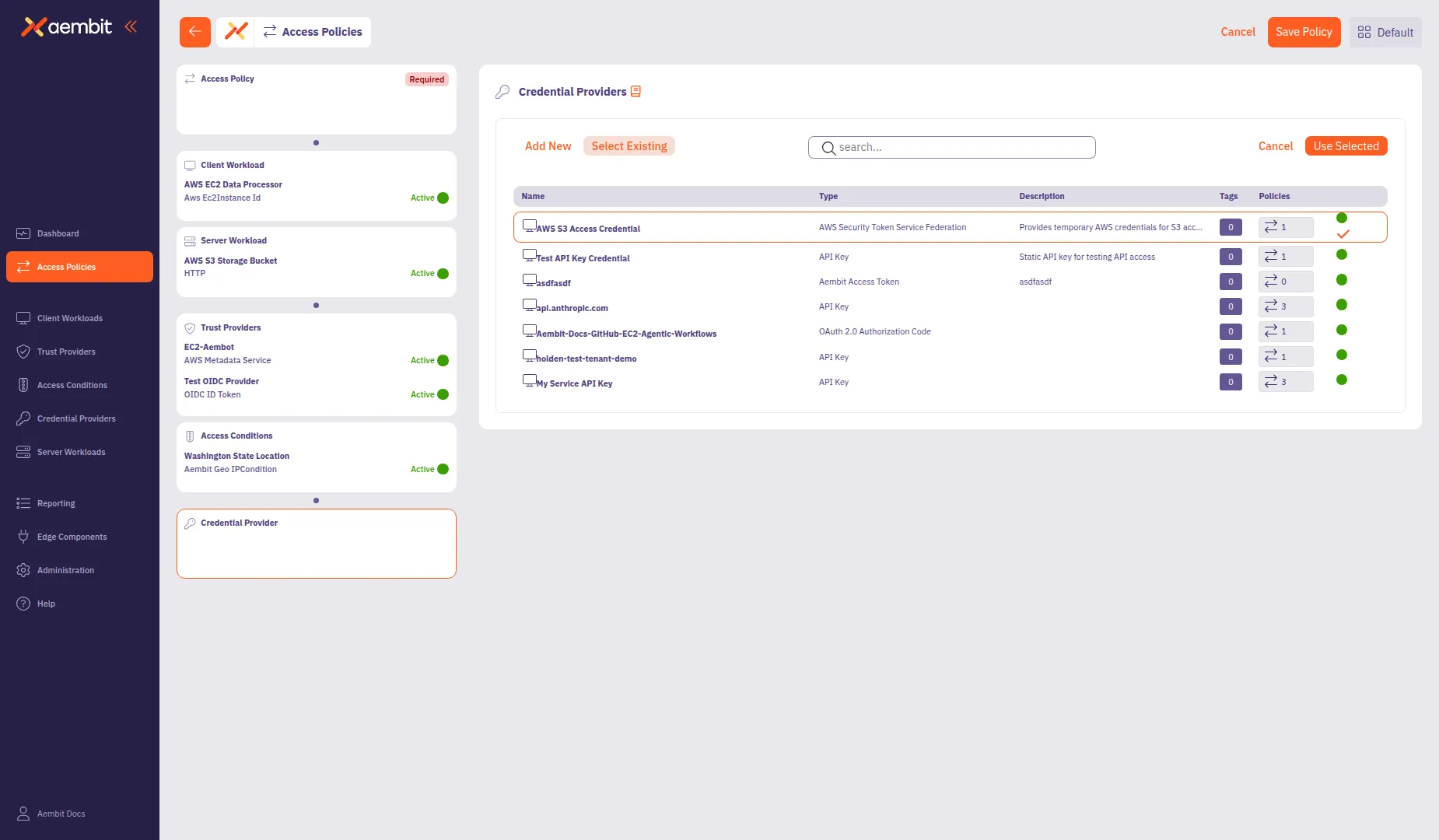
Task: Check the Test API Key Credential row checkbox
Action: click(x=530, y=255)
